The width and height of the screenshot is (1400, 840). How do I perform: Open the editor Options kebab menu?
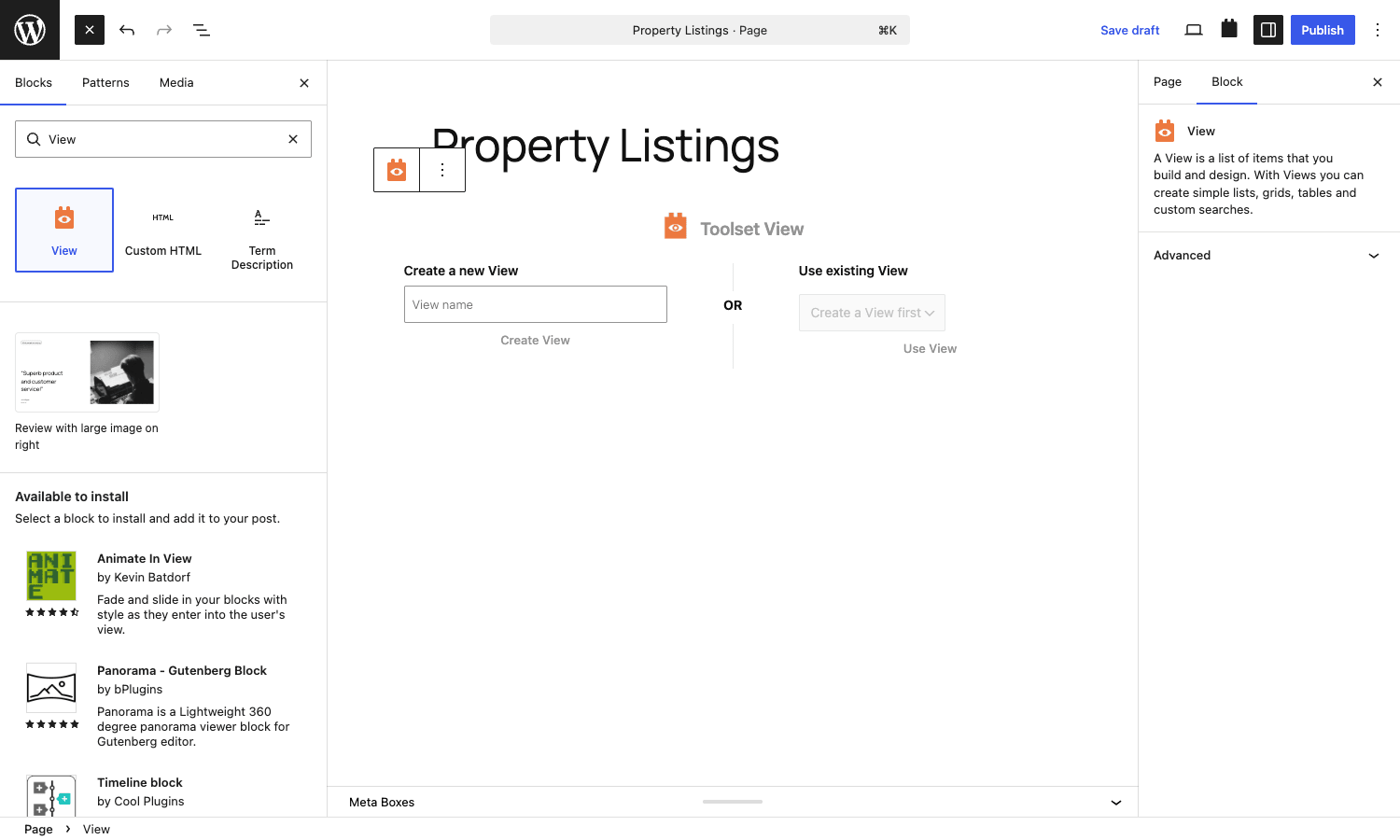1378,30
